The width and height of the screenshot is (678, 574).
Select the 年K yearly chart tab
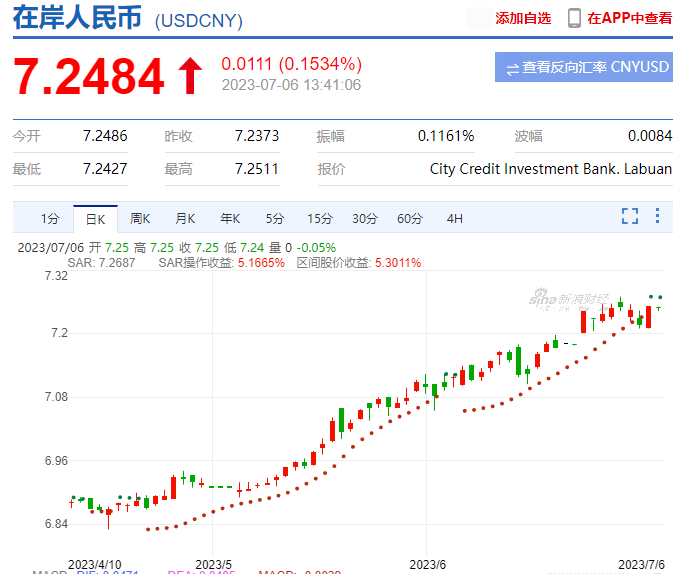click(x=230, y=218)
